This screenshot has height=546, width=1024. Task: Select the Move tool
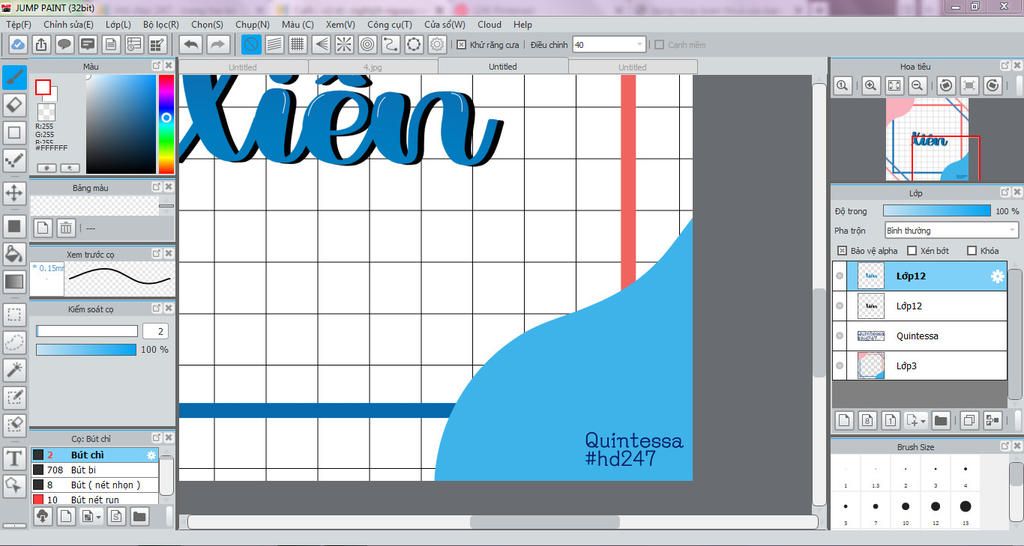pos(14,193)
